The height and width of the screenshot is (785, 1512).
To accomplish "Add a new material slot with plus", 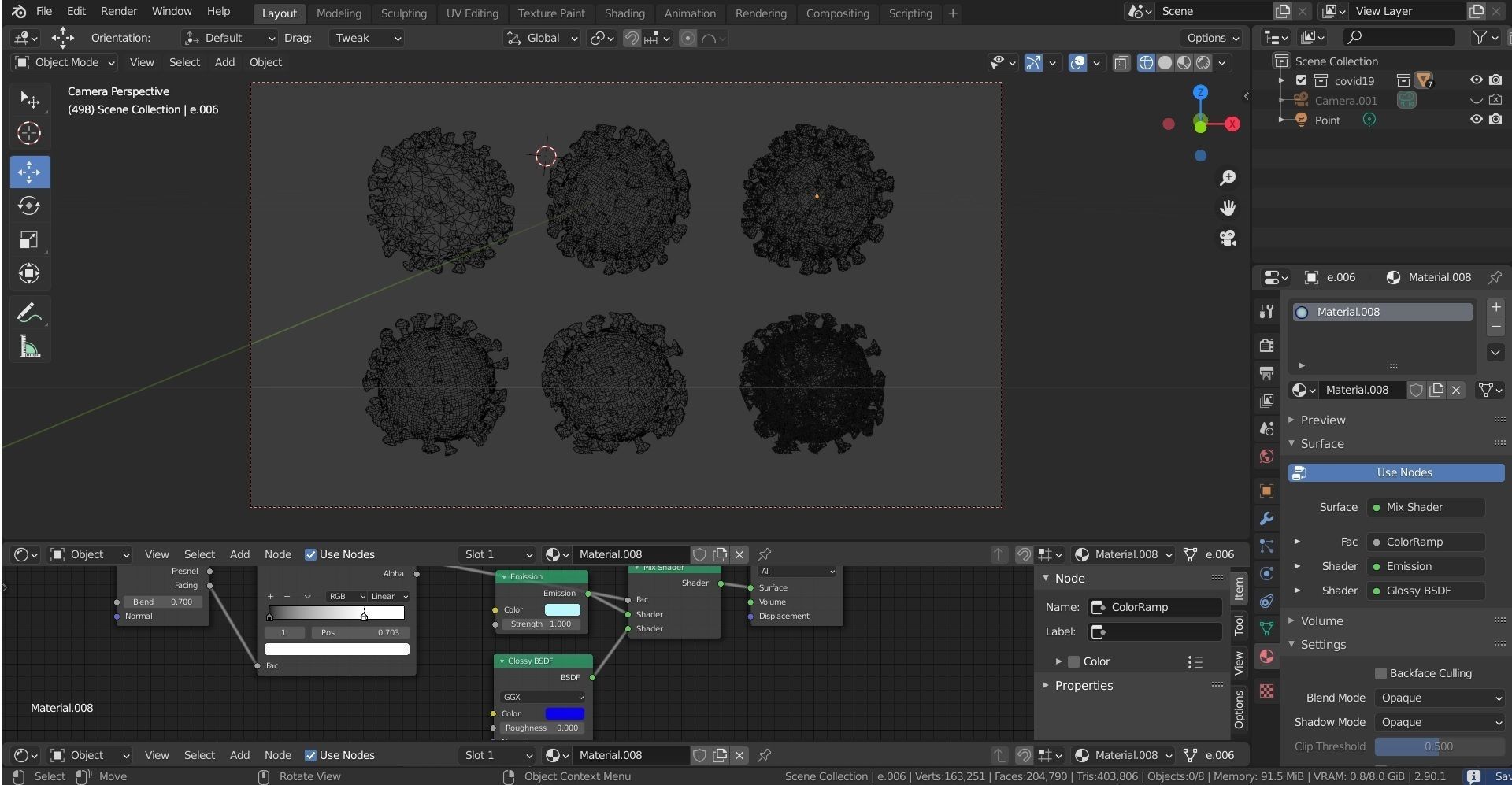I will click(x=1495, y=307).
